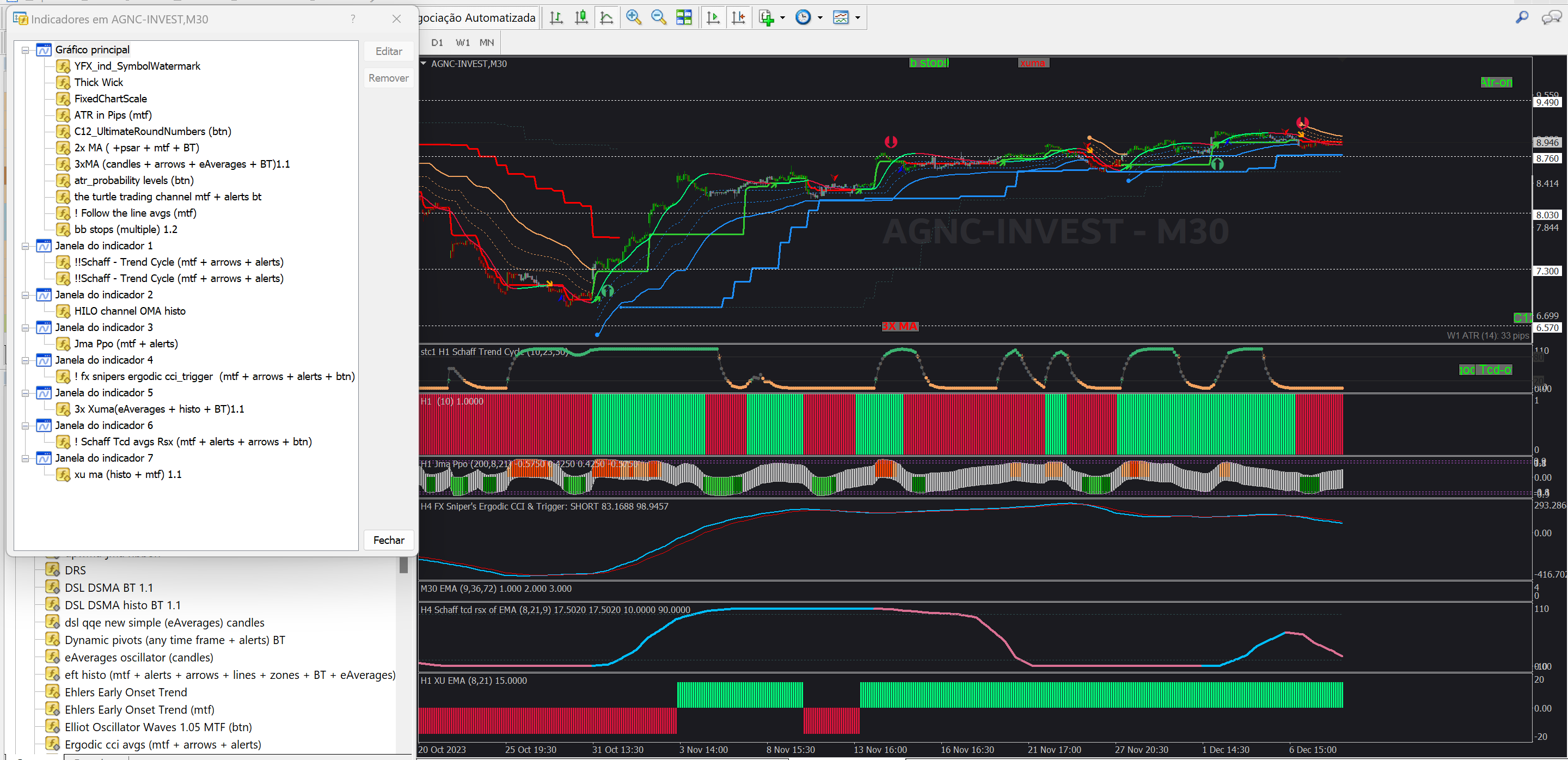Select the bar chart type icon
The image size is (1568, 760).
pyautogui.click(x=556, y=17)
